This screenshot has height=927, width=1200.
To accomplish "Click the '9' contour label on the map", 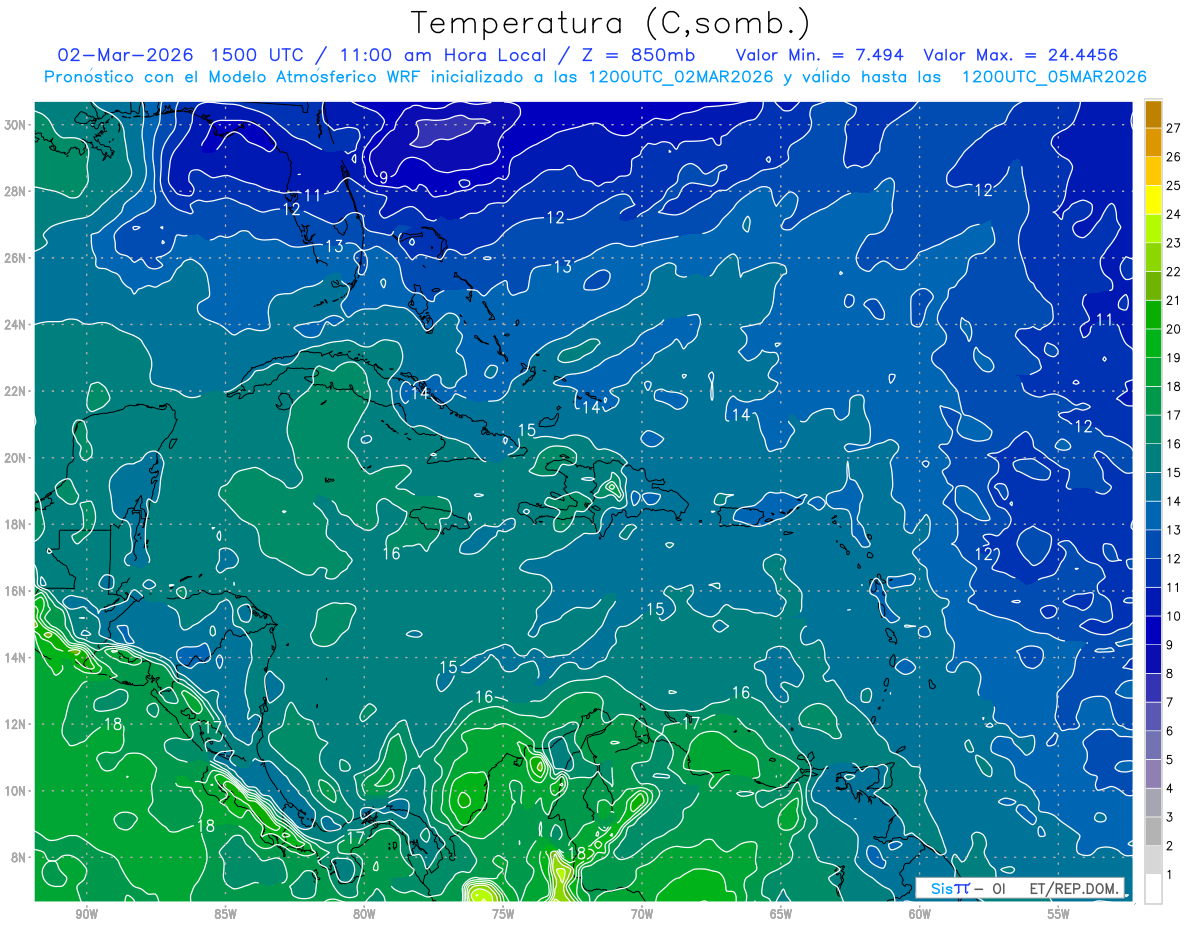I will click(x=384, y=177).
